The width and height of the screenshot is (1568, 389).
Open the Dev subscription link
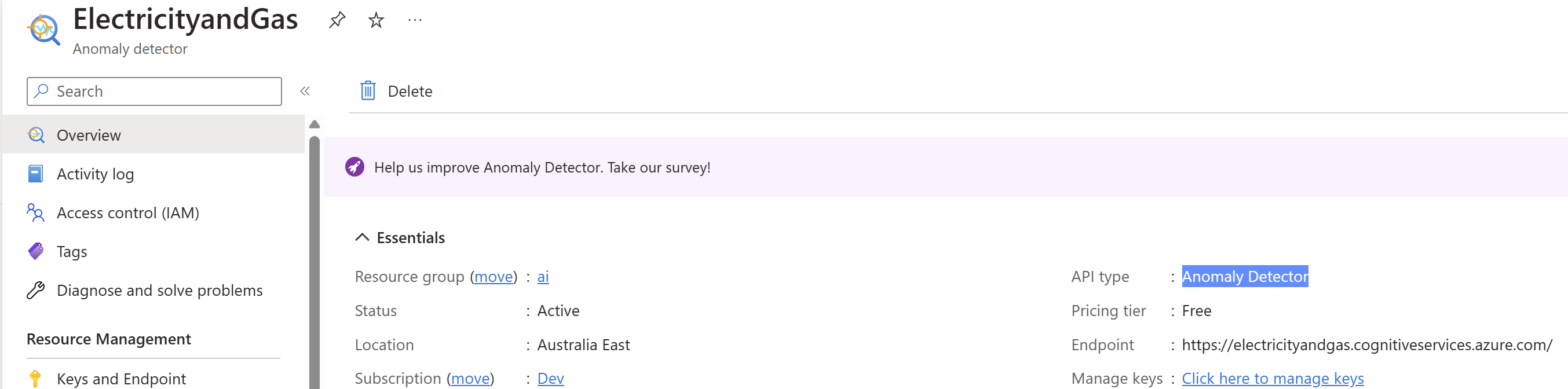[550, 379]
